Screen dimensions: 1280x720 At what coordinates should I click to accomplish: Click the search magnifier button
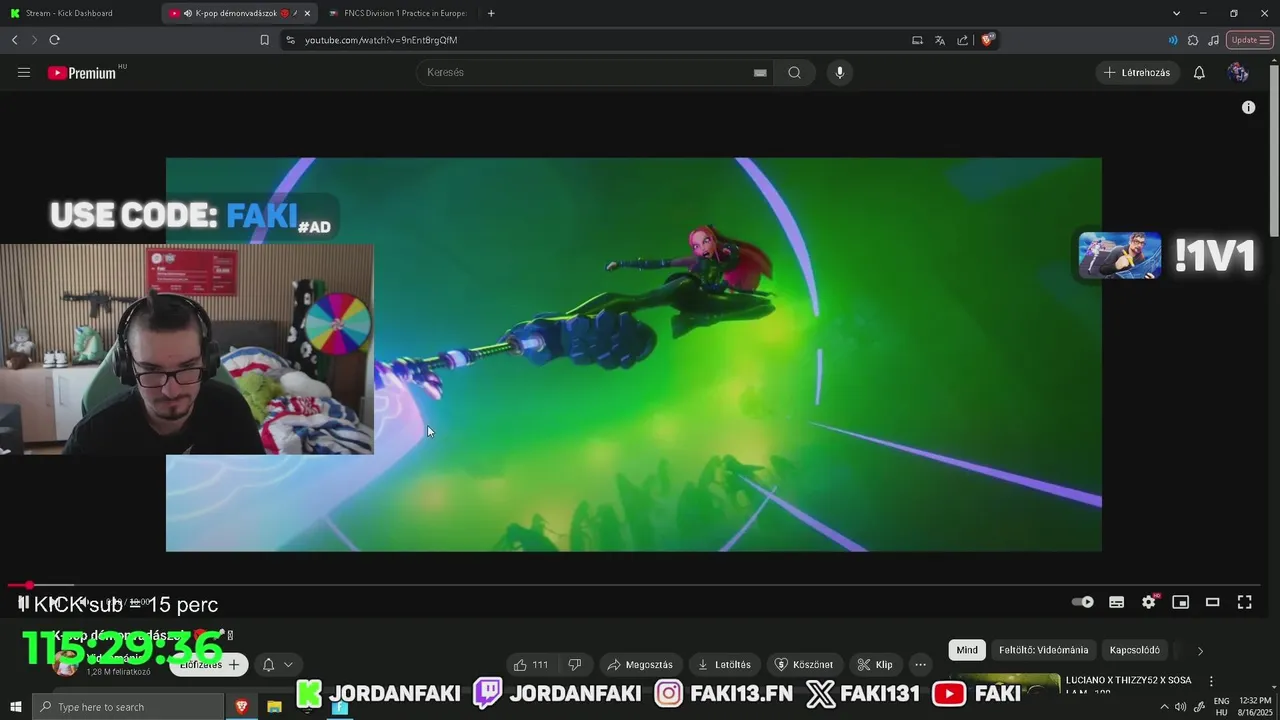tap(794, 72)
